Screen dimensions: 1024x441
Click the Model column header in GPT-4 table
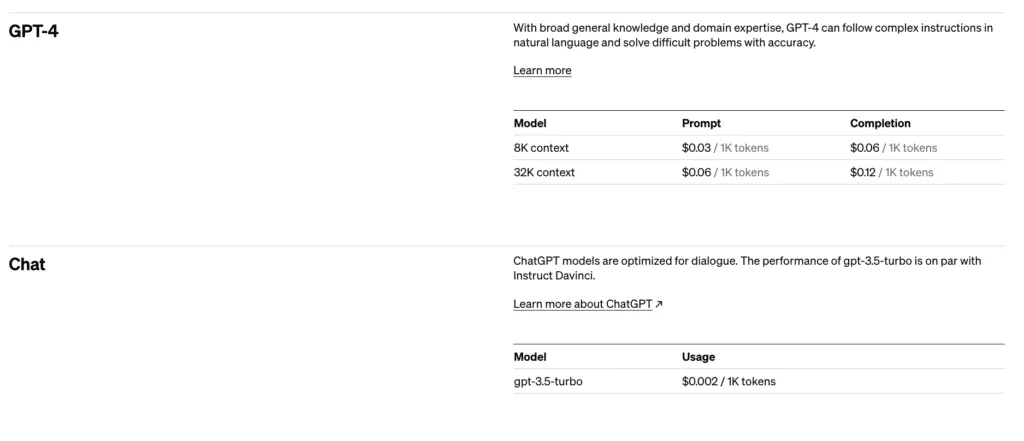[530, 123]
